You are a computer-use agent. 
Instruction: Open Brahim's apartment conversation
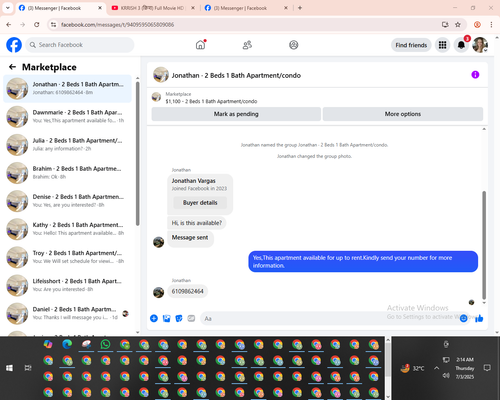coord(67,173)
